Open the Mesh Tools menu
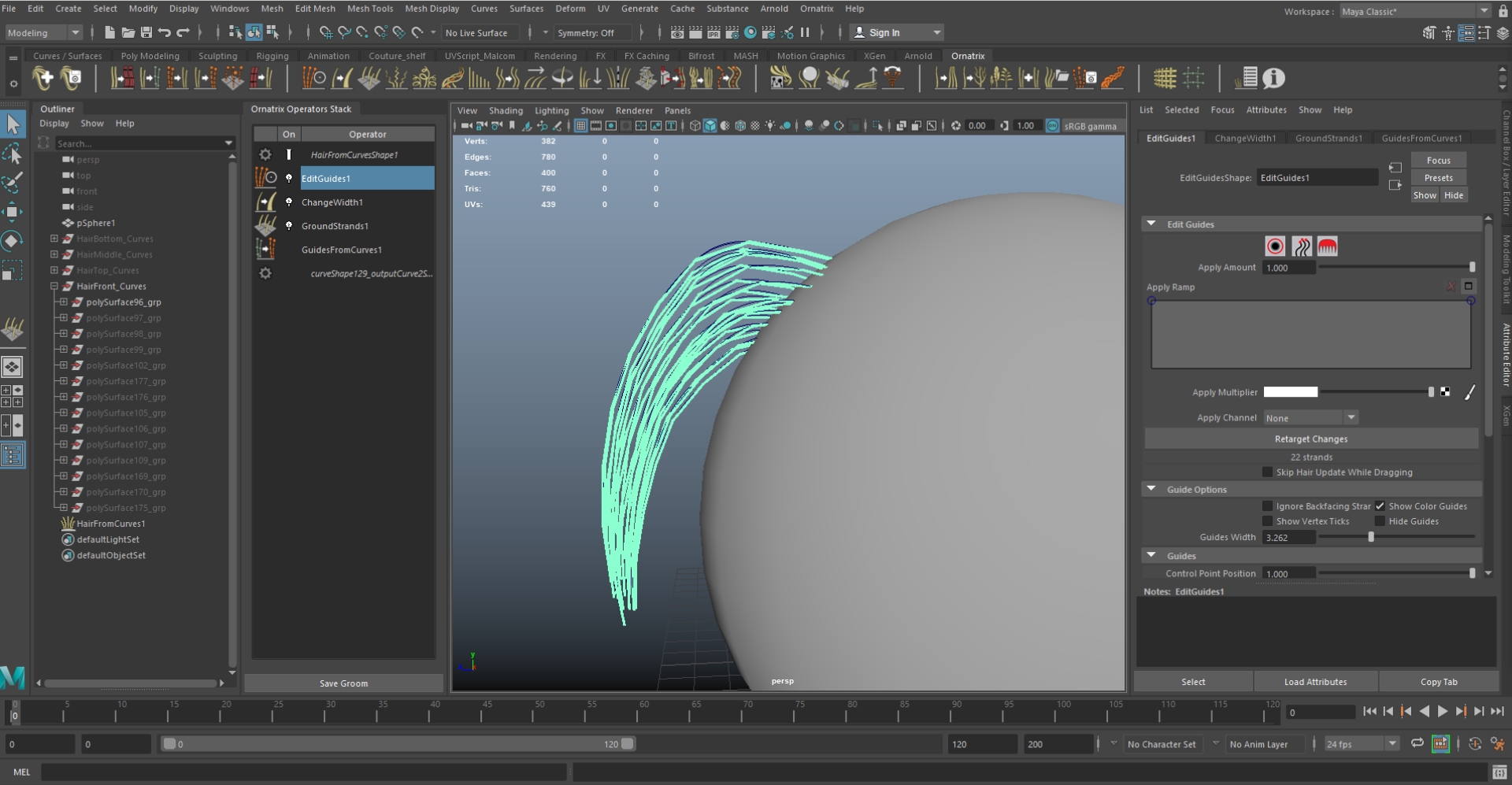Image resolution: width=1512 pixels, height=785 pixels. 369,9
